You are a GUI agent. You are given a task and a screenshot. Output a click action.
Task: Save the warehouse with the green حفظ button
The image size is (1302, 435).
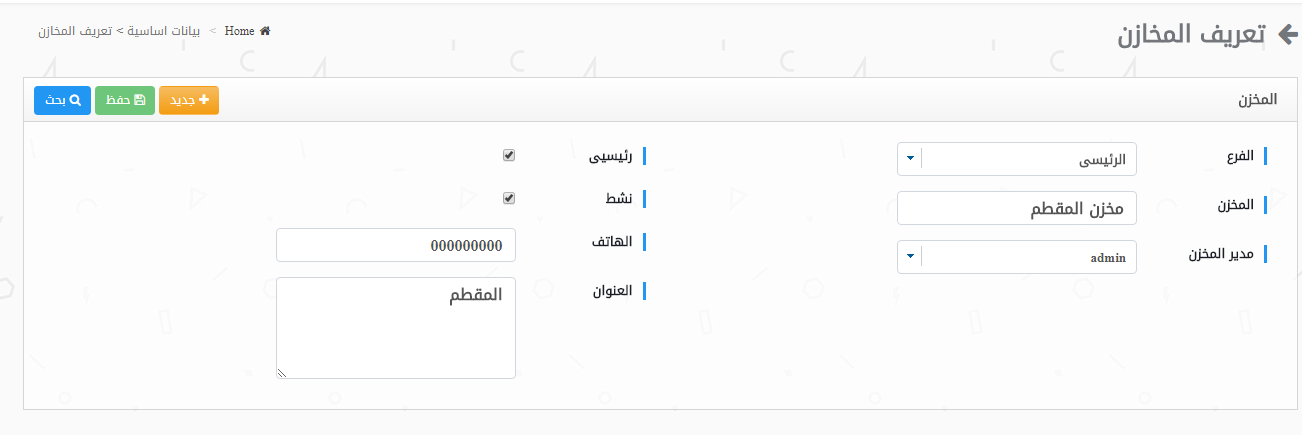point(125,101)
